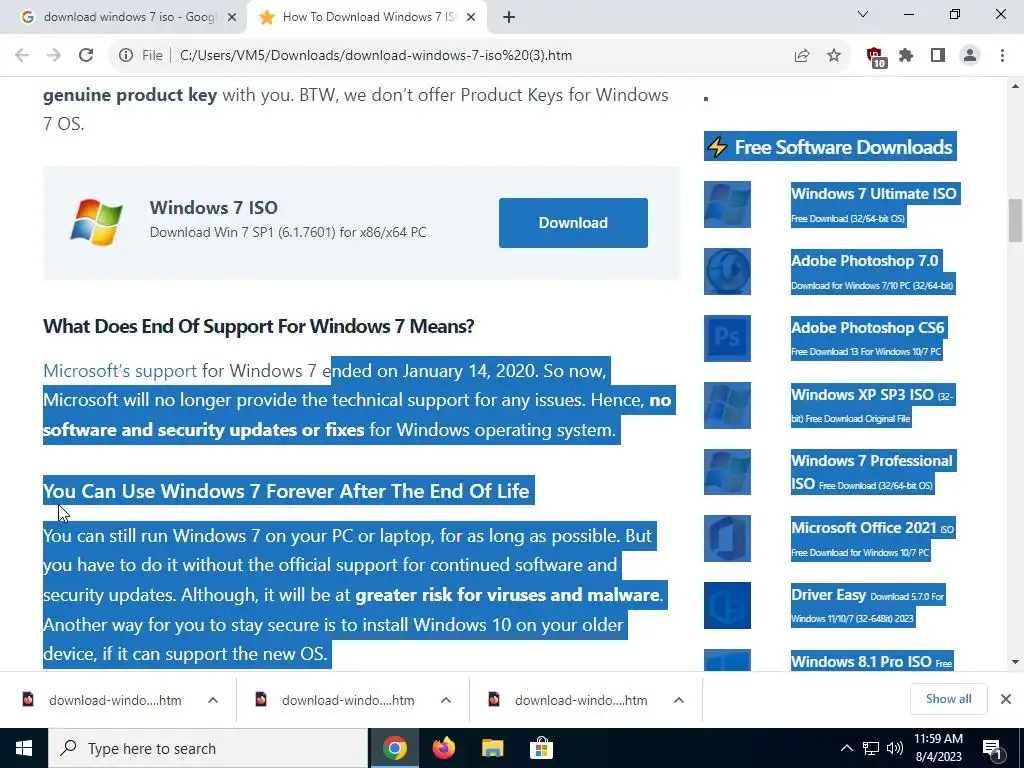Open the uBlock extension icon
This screenshot has width=1024, height=768.
pos(876,57)
